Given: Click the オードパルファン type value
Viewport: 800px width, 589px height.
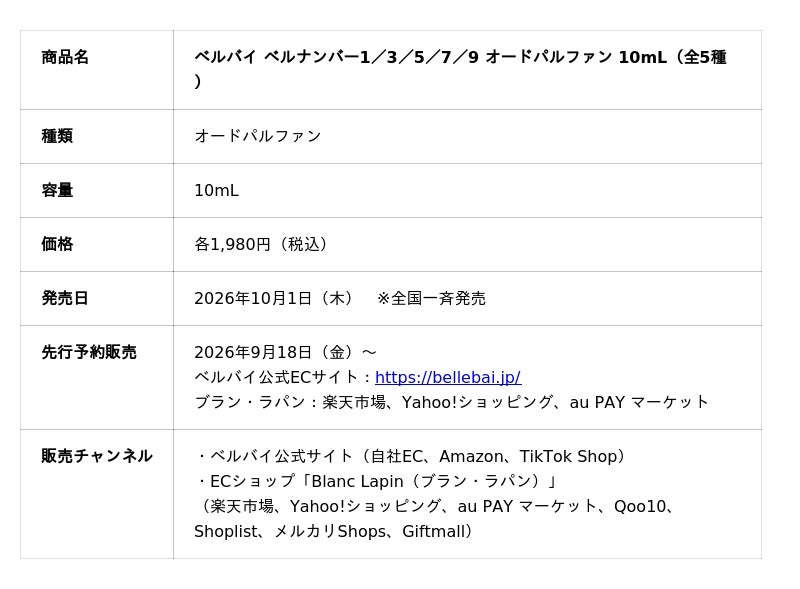Looking at the screenshot, I should 258,136.
